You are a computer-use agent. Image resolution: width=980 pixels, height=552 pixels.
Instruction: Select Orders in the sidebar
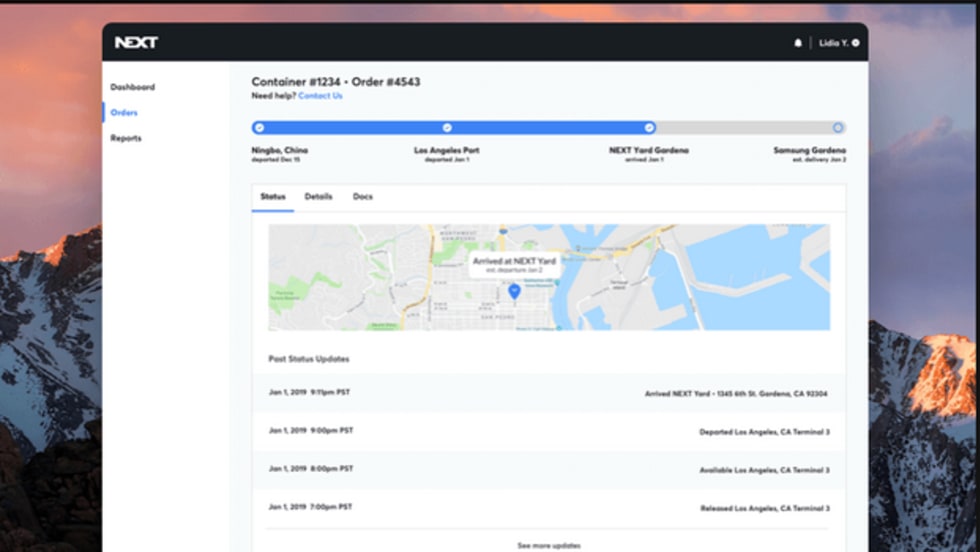click(124, 113)
